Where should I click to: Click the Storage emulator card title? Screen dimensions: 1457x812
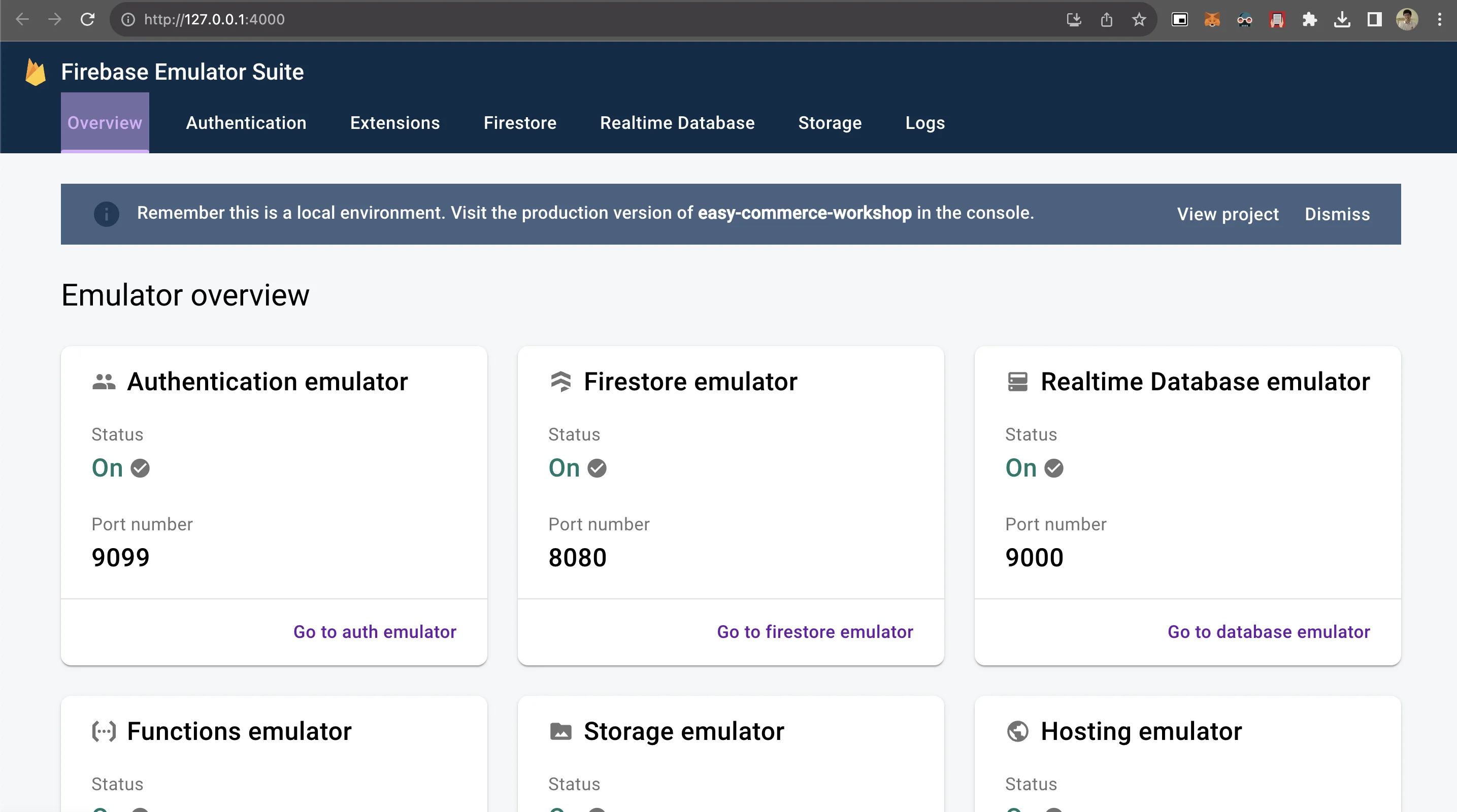684,732
